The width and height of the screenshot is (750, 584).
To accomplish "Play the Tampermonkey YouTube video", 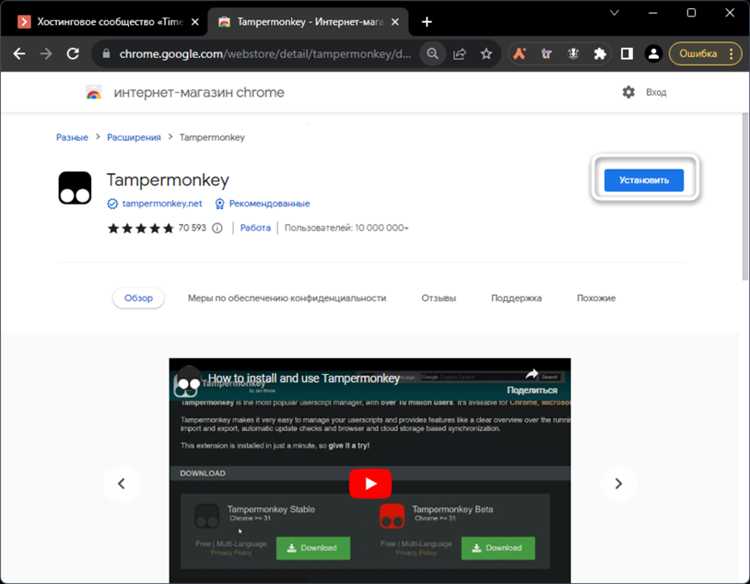I will point(370,484).
